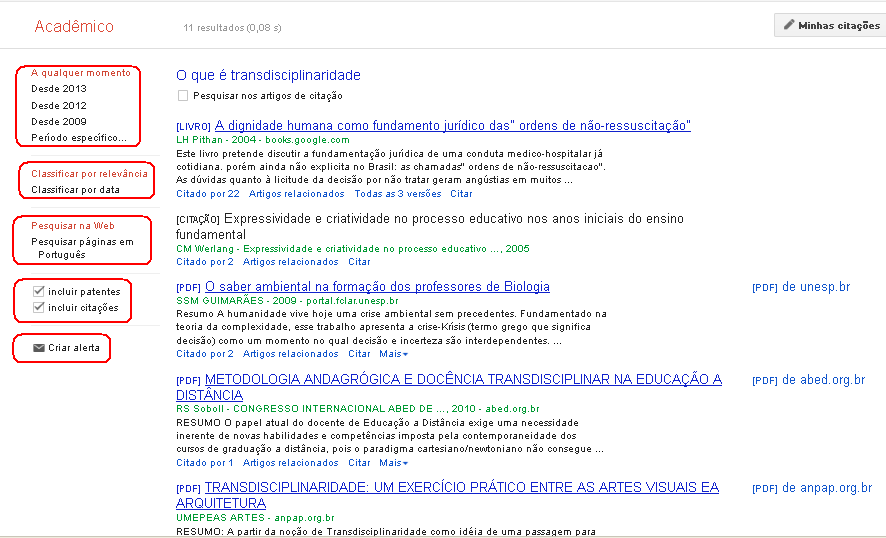
Task: Open Citado por 22 link
Action: point(208,194)
